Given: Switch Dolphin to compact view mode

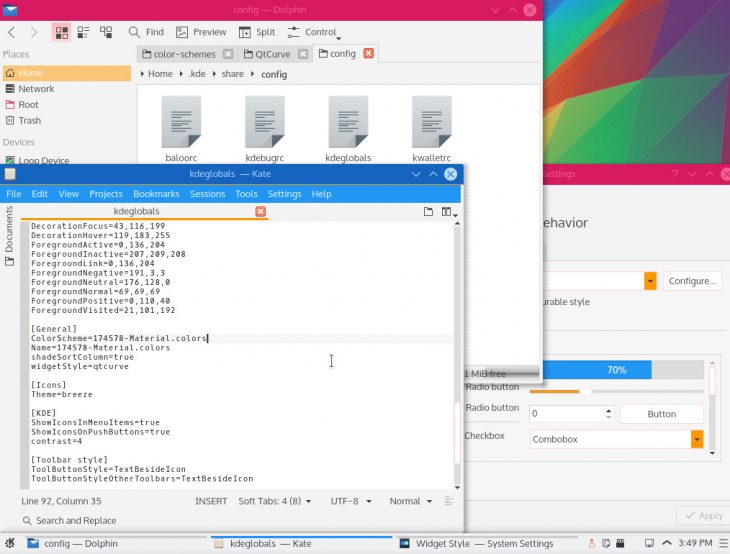Looking at the screenshot, I should click(x=83, y=32).
